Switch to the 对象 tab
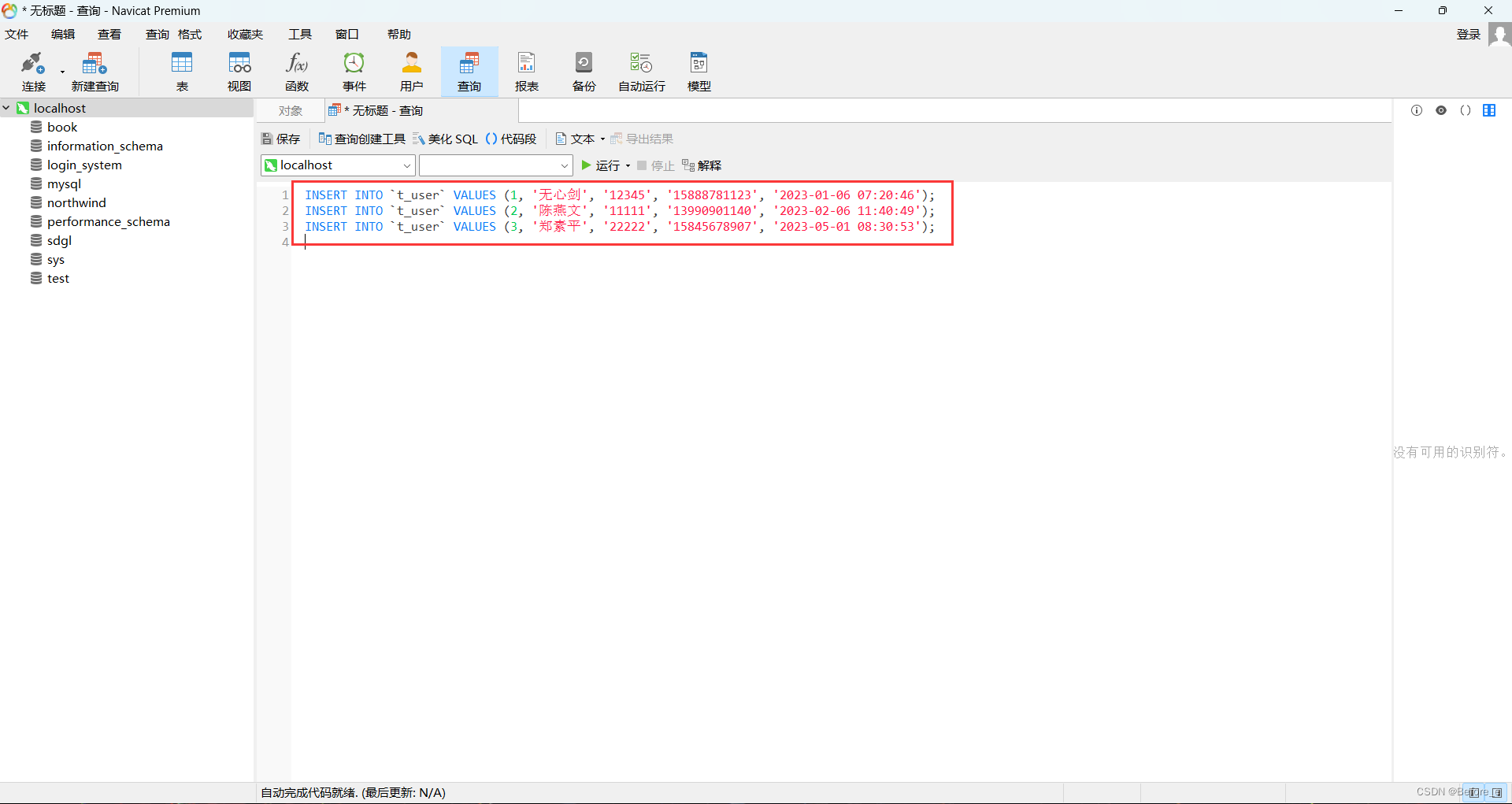Viewport: 1512px width, 804px height. click(289, 110)
